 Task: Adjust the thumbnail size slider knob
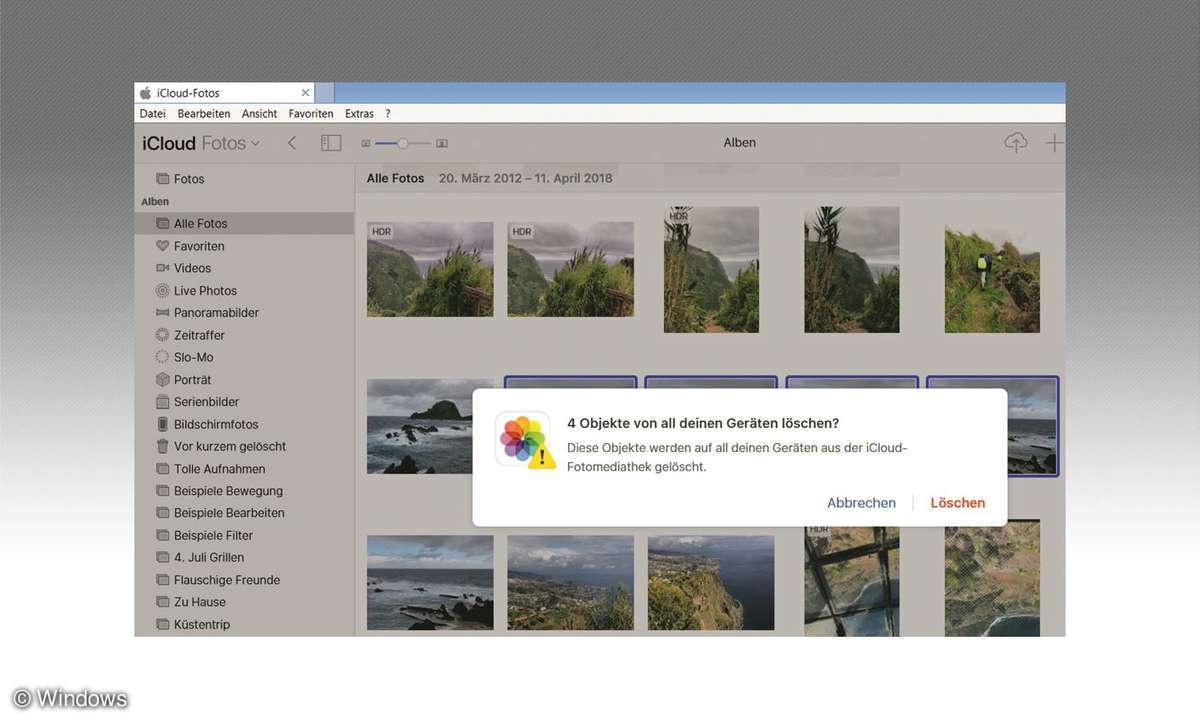pos(402,144)
